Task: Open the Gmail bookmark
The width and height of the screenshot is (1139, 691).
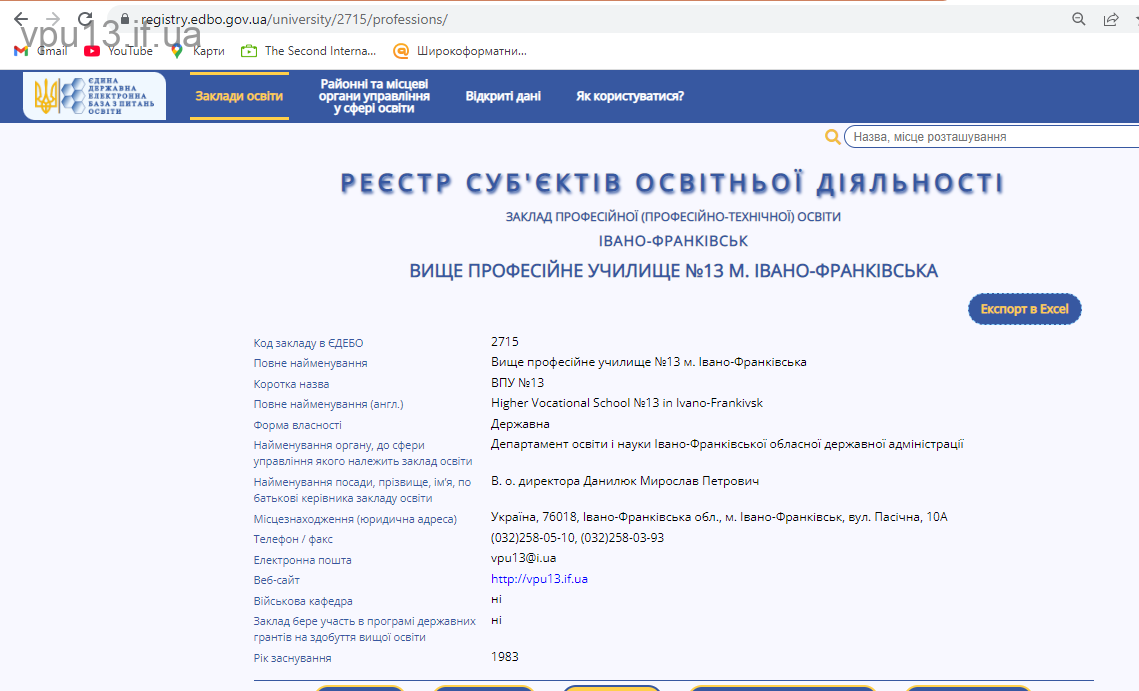Action: click(x=41, y=51)
